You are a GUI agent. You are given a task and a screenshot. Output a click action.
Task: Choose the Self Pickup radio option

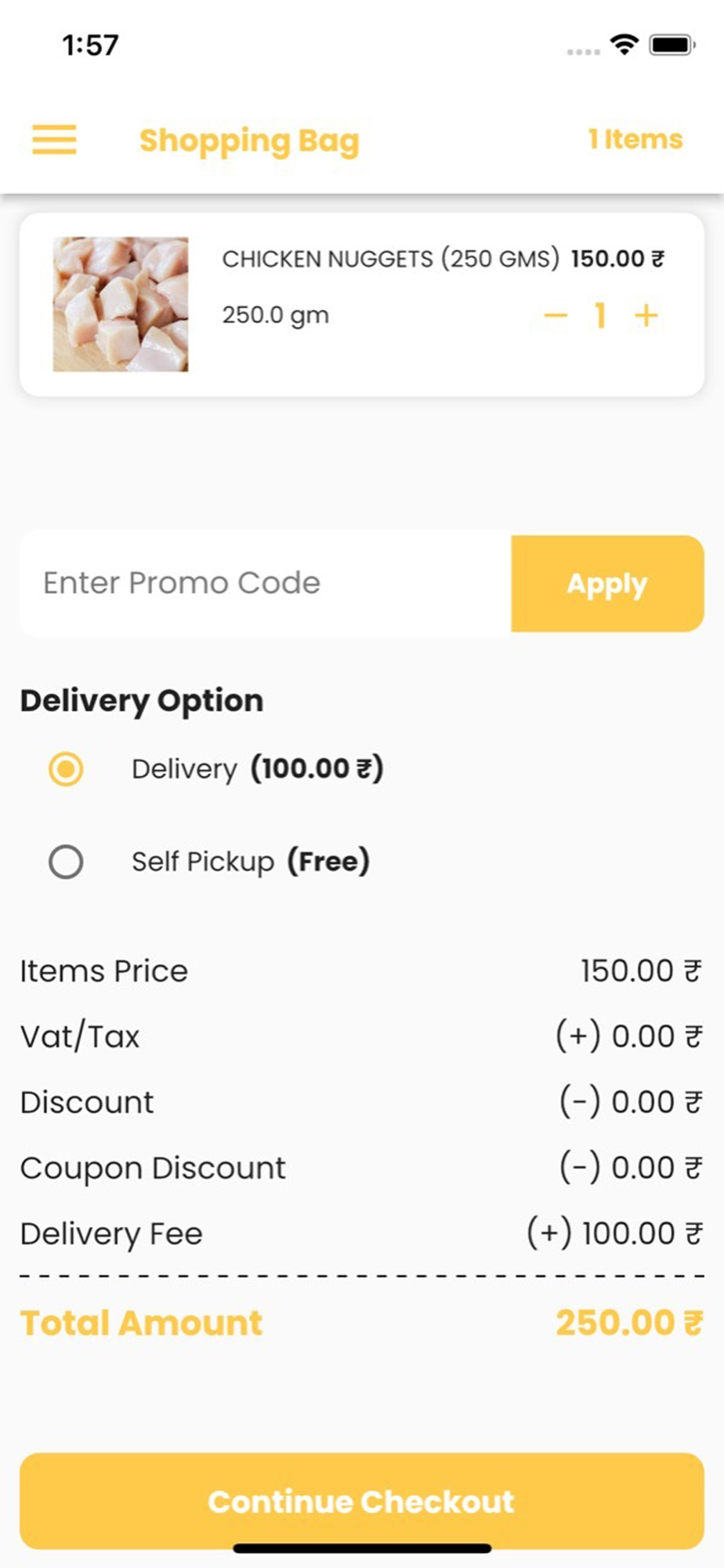(x=66, y=862)
